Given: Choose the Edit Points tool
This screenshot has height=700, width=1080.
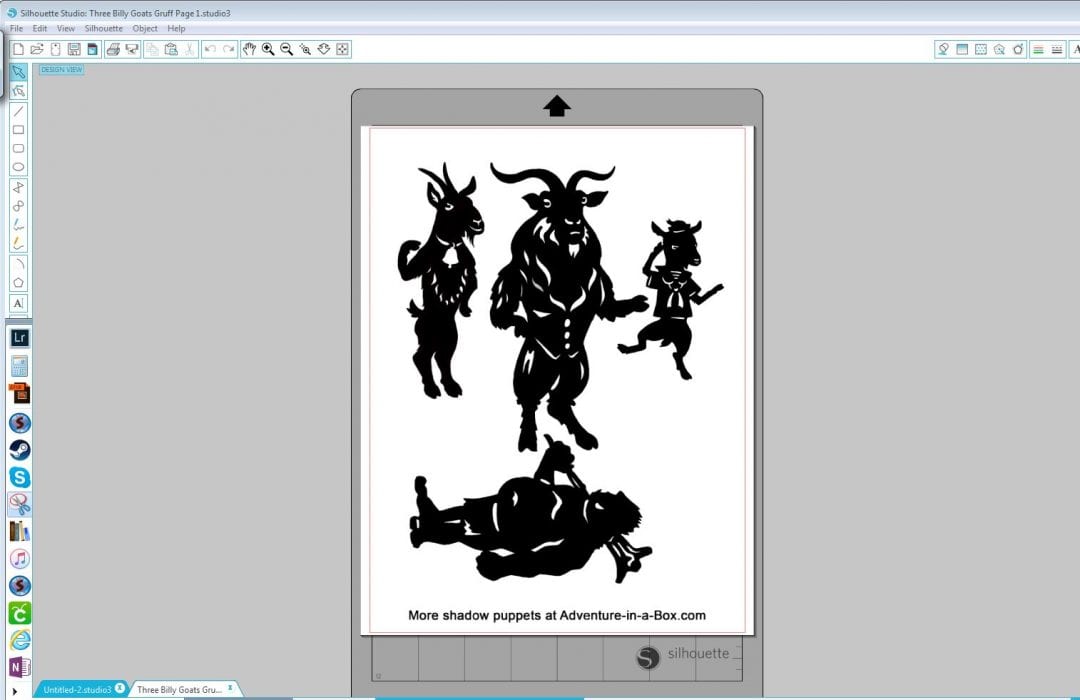Looking at the screenshot, I should [19, 91].
